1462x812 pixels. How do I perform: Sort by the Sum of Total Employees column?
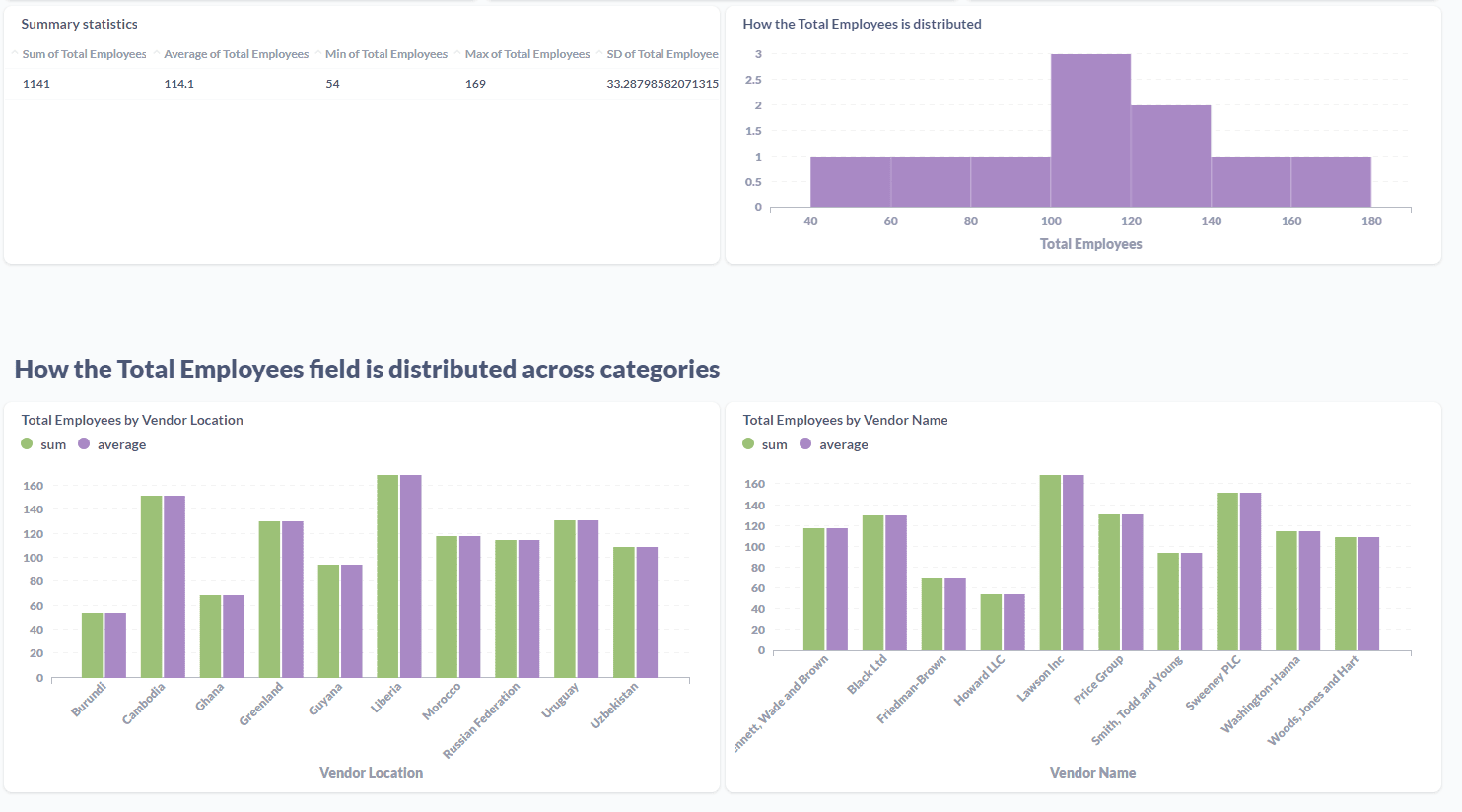84,54
